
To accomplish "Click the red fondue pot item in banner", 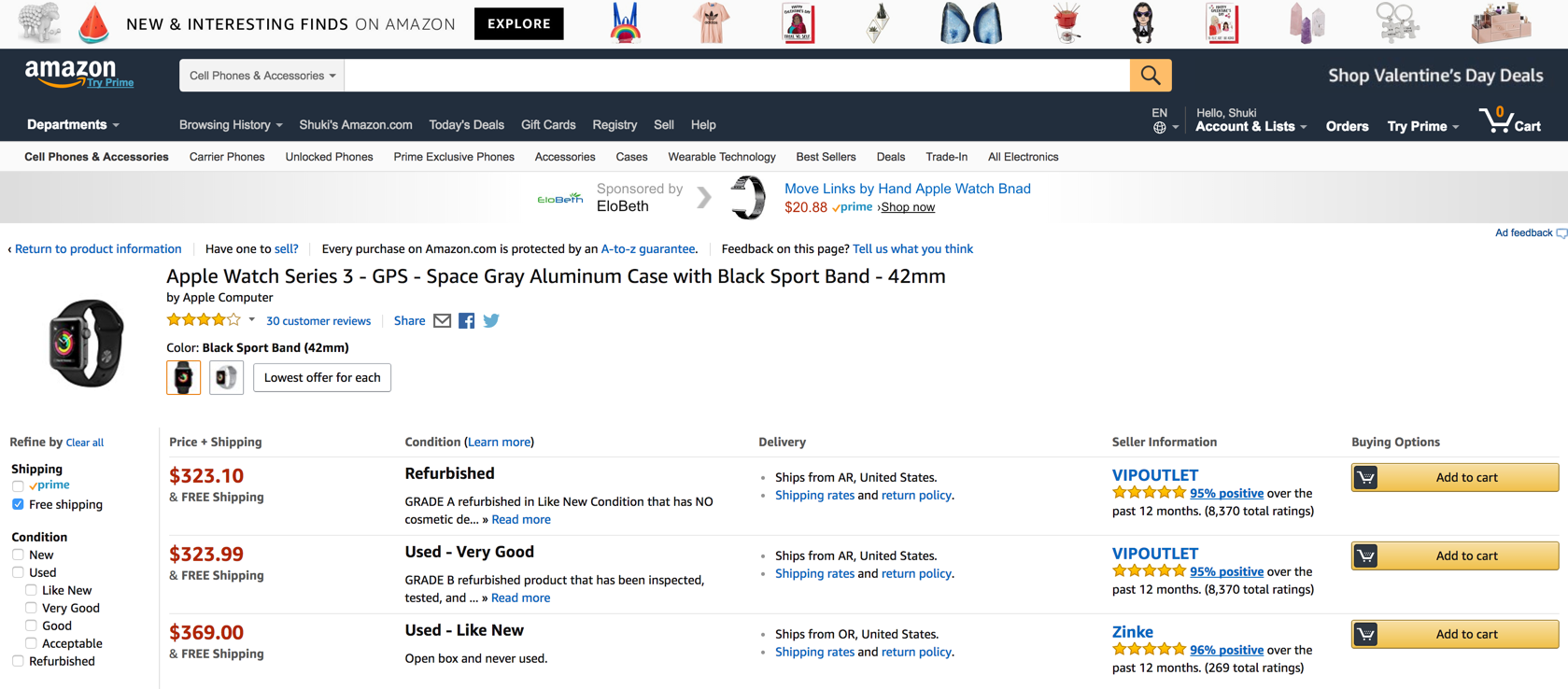I will [1066, 23].
